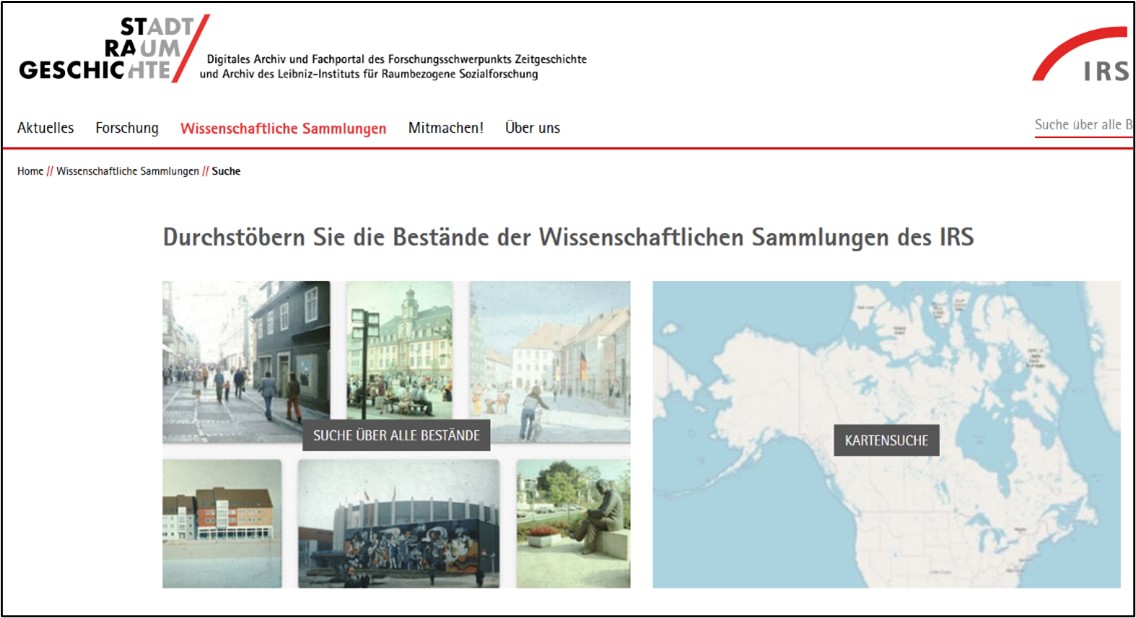This screenshot has width=1136, height=618.
Task: Open the Mitmachen! page
Action: [445, 128]
